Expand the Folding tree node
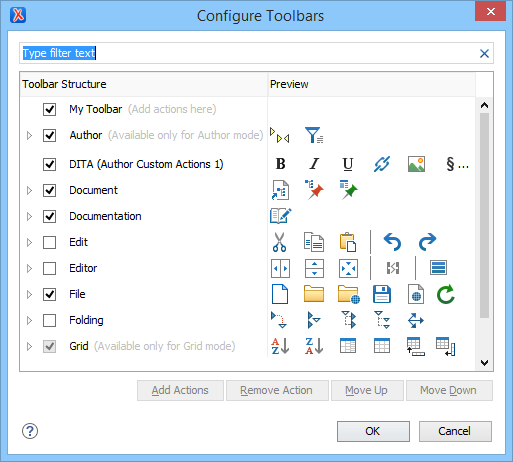Image resolution: width=513 pixels, height=462 pixels. (29, 320)
